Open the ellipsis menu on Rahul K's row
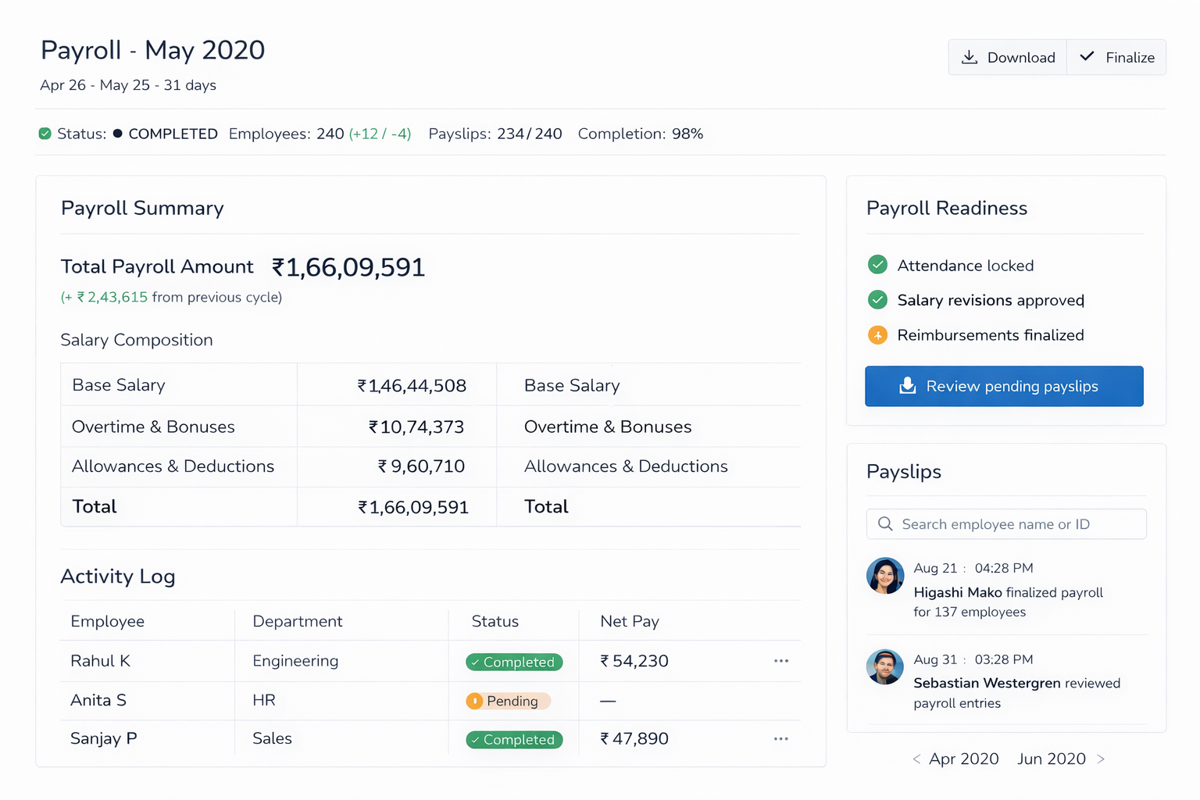Screen dimensions: 1200x800 click(x=781, y=661)
